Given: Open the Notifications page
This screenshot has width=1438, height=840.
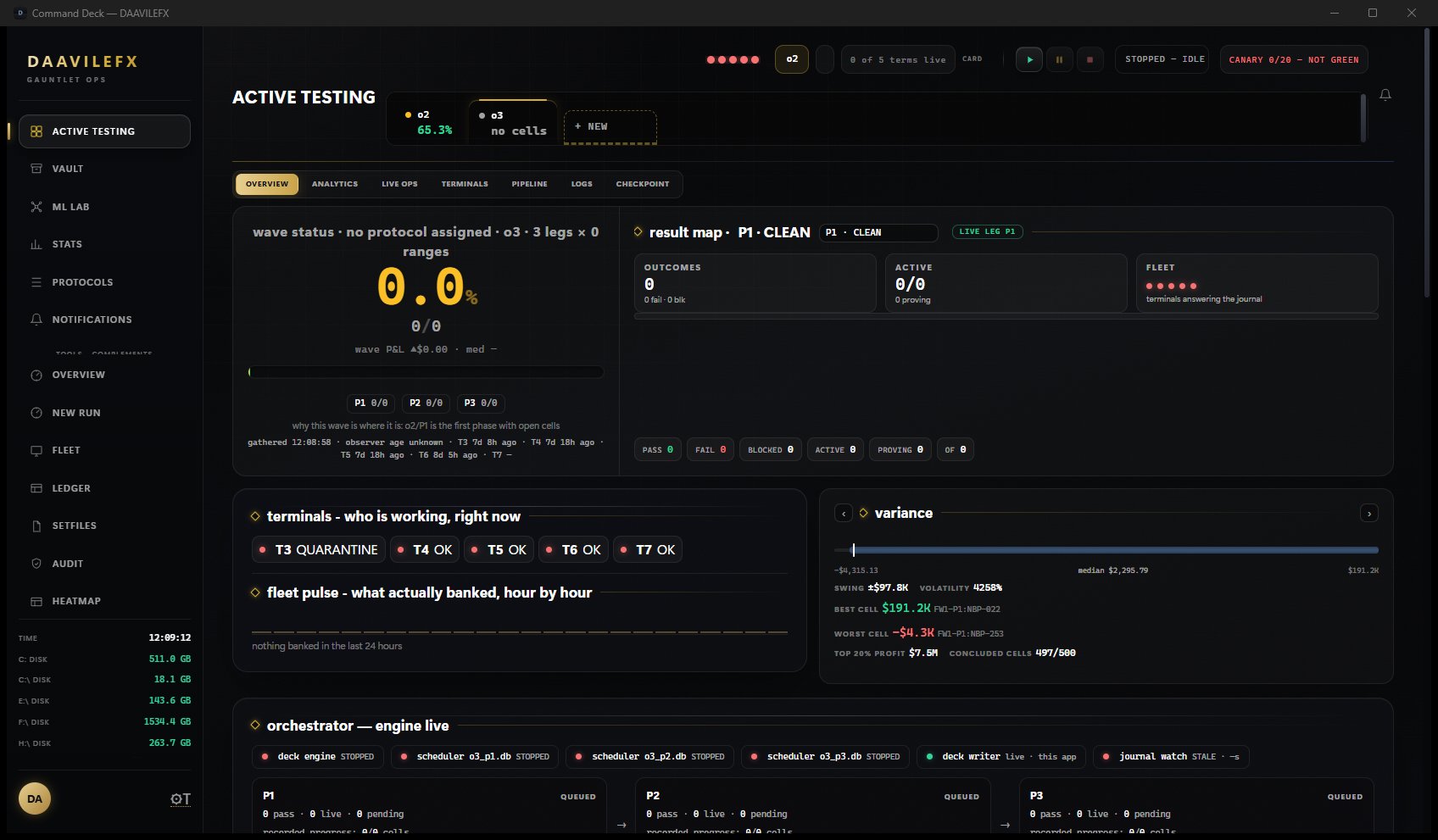Looking at the screenshot, I should click(x=104, y=320).
